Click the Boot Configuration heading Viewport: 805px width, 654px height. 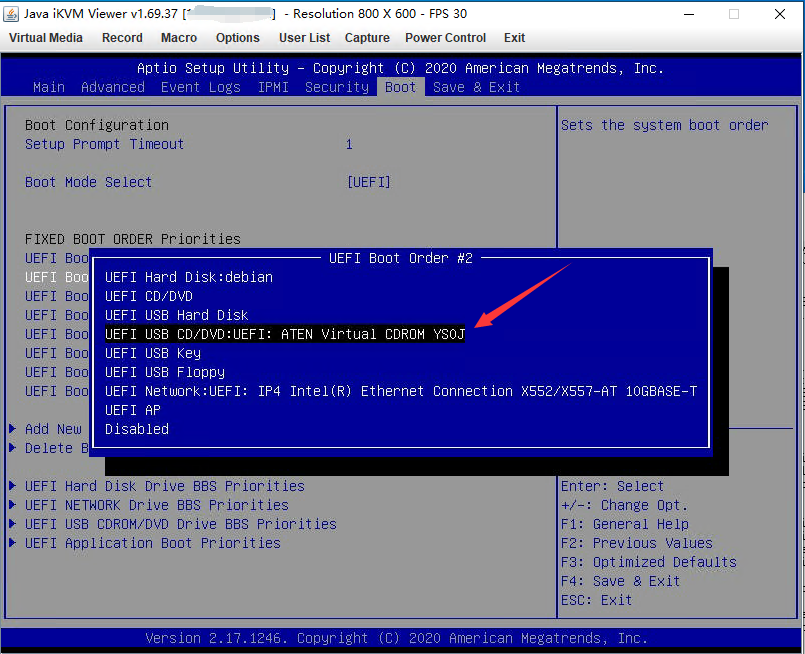tap(97, 125)
